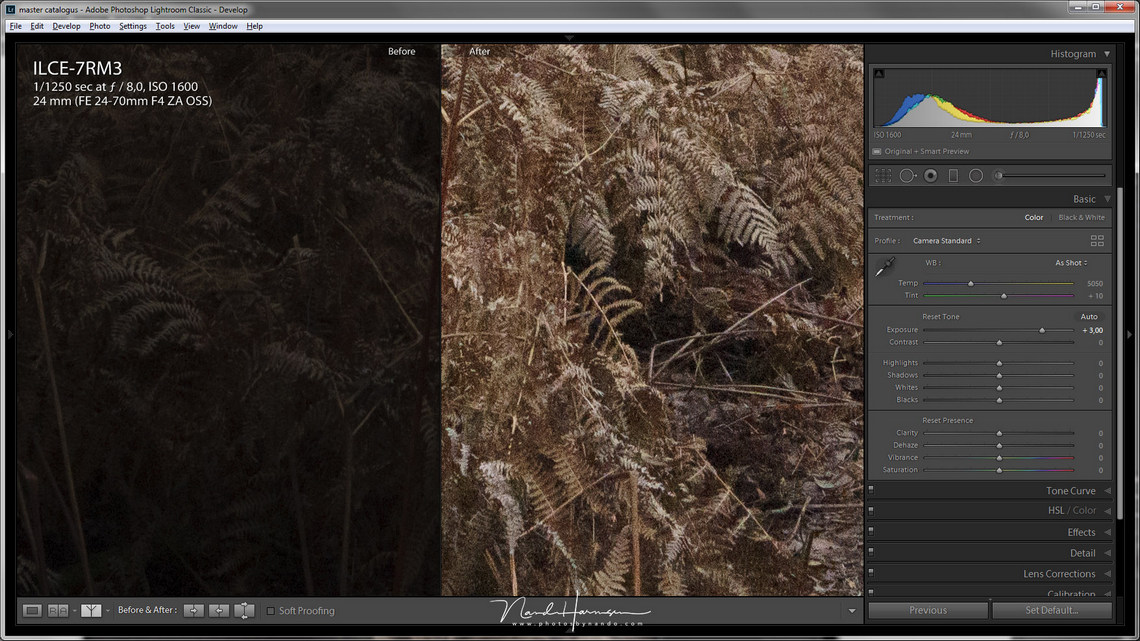Screen dimensions: 1140x641
Task: Expand the Tone Curve panel
Action: coord(1107,491)
